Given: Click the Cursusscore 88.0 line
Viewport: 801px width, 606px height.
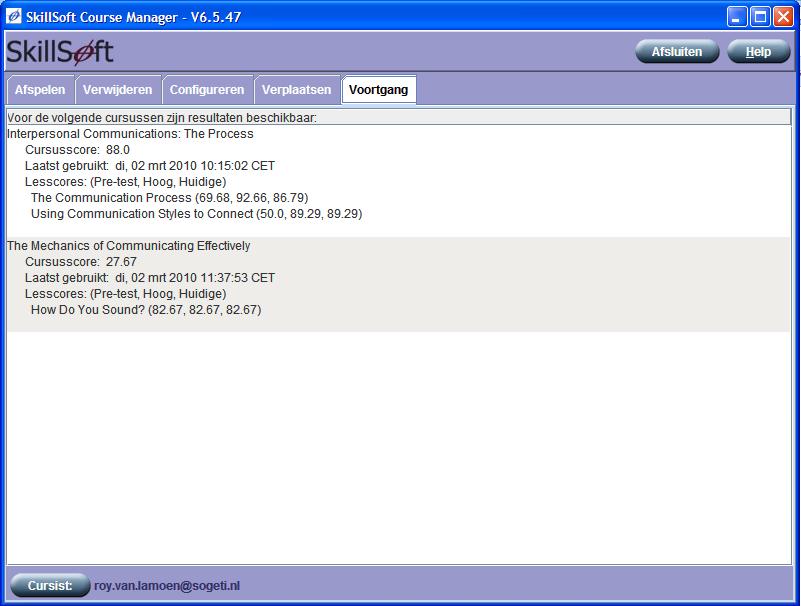Looking at the screenshot, I should pyautogui.click(x=77, y=150).
